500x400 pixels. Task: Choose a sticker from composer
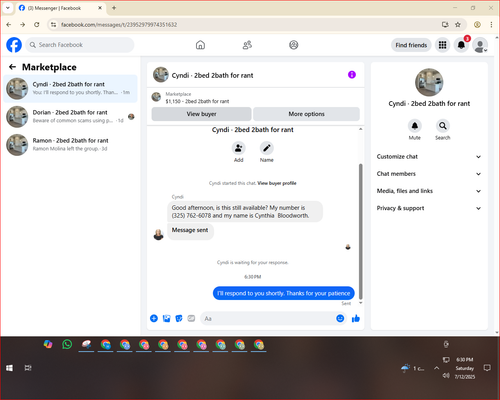[x=179, y=318]
